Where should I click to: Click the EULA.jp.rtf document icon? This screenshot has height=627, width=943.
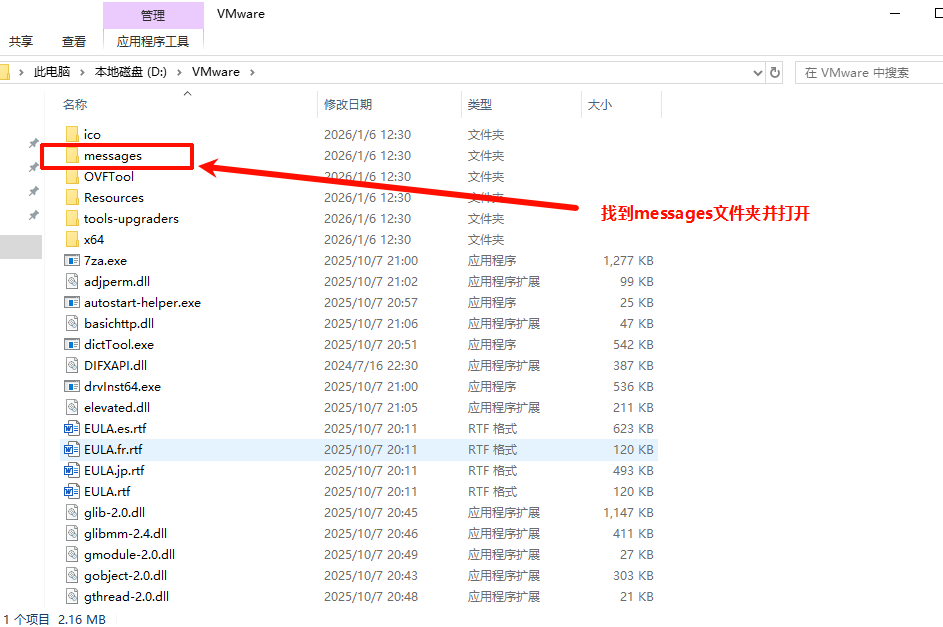(72, 471)
